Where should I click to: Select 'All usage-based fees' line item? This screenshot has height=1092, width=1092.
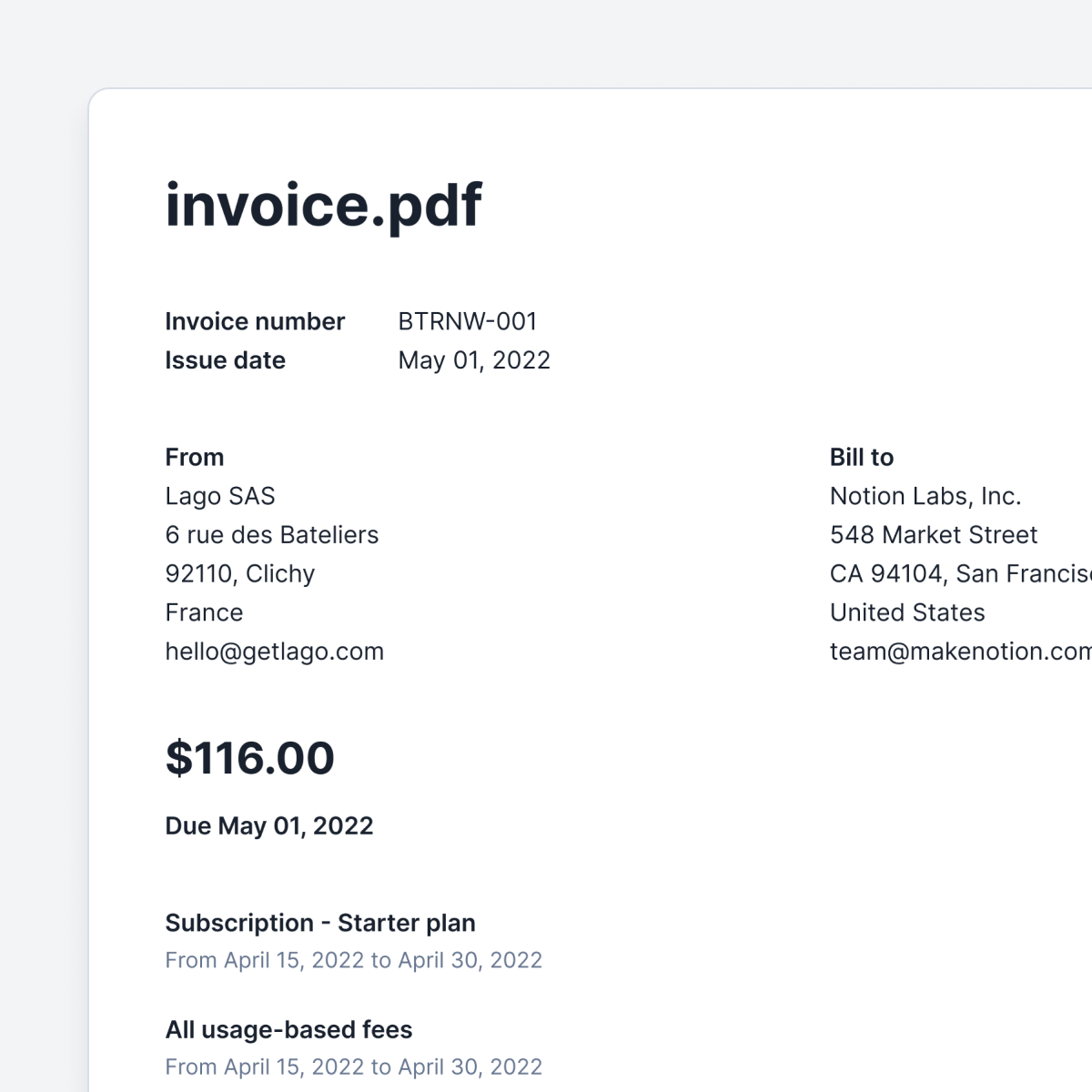(x=288, y=1029)
